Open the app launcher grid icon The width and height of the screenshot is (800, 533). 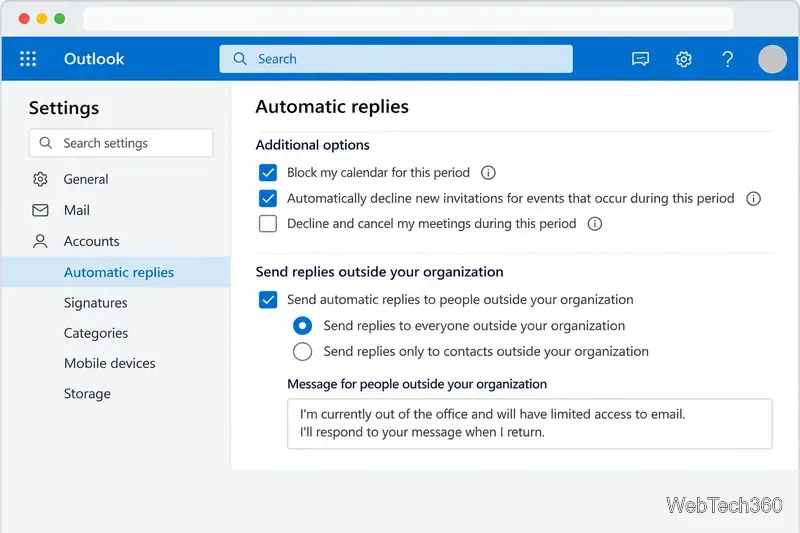(x=28, y=59)
